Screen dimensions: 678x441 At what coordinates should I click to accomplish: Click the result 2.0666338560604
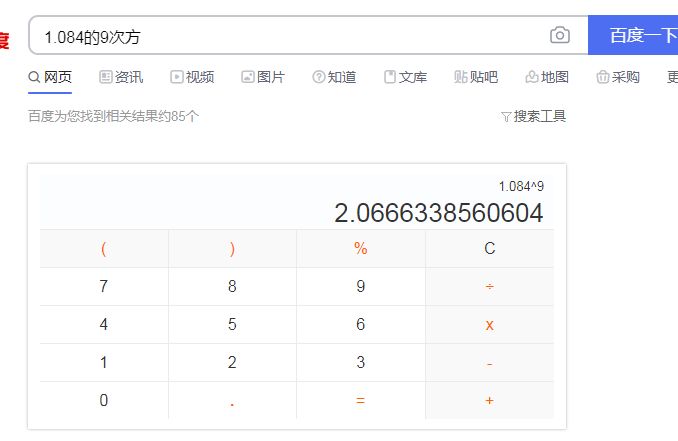click(439, 213)
